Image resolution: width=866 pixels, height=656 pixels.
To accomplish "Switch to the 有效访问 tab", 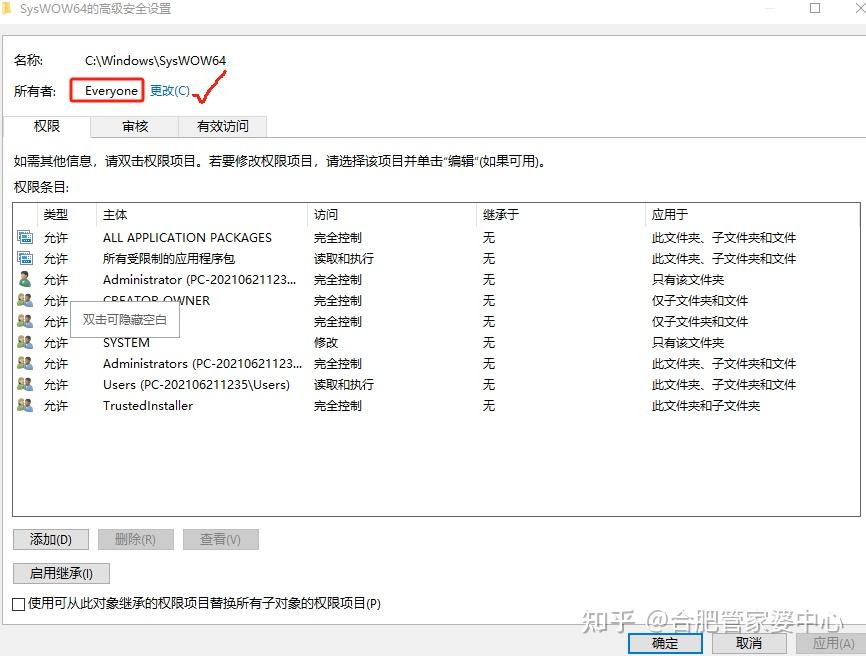I will pos(222,126).
